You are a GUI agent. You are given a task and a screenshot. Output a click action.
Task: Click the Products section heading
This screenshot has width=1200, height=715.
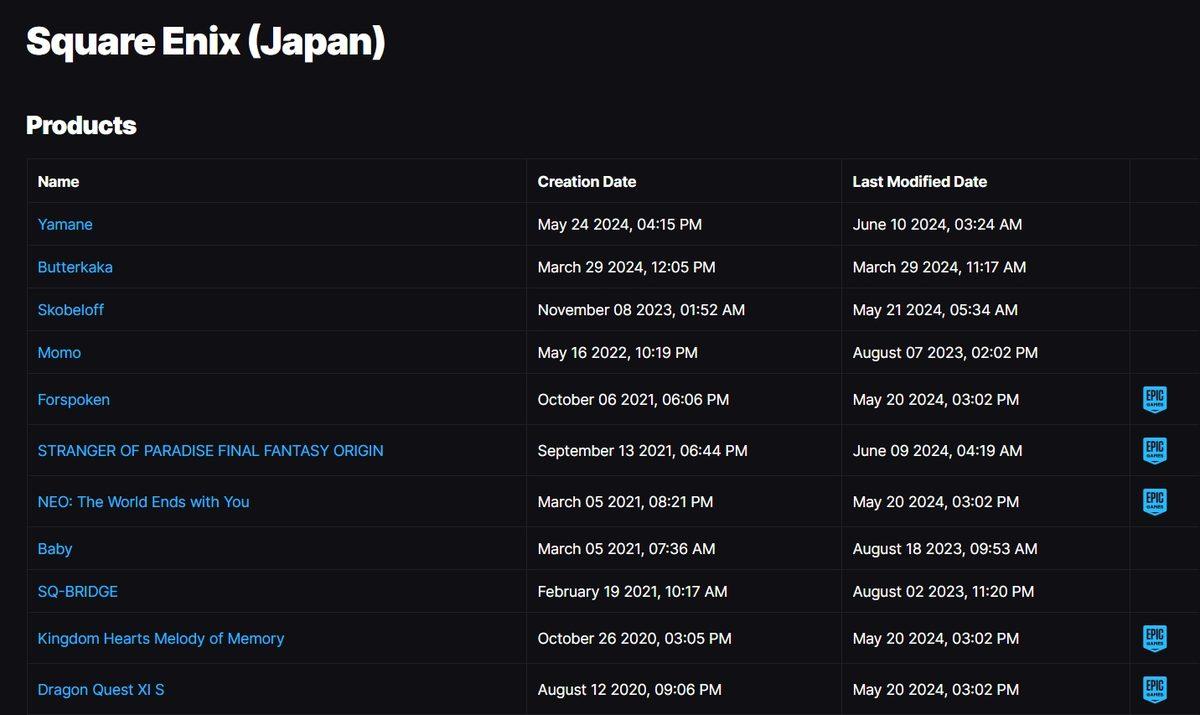[81, 126]
